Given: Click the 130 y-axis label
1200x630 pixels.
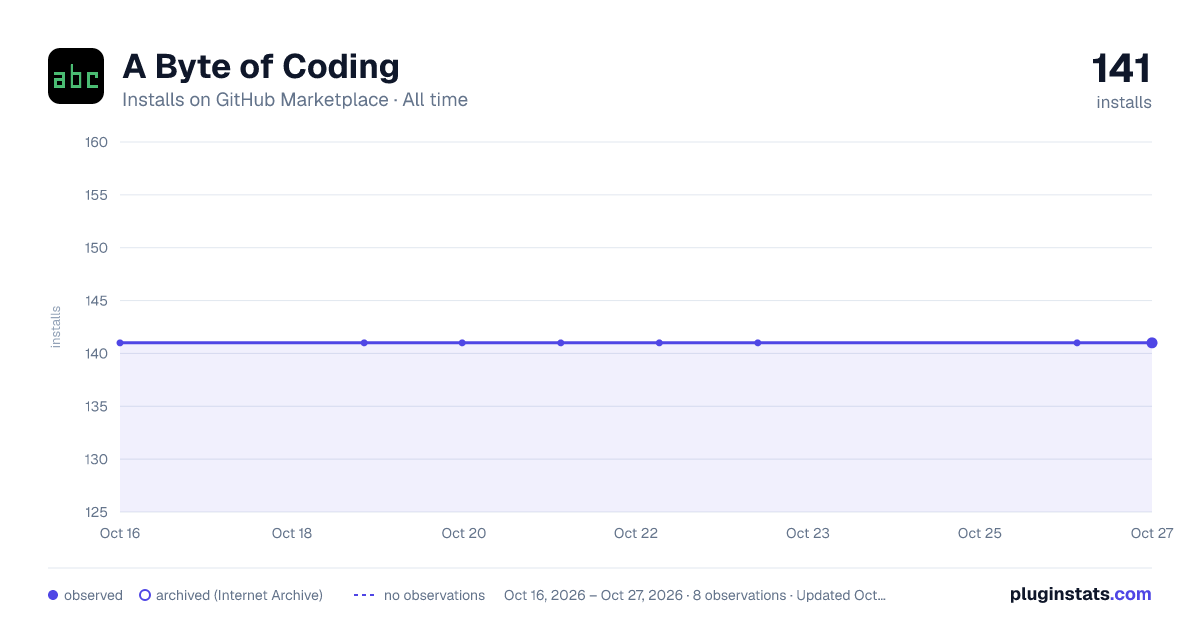Looking at the screenshot, I should point(97,460).
